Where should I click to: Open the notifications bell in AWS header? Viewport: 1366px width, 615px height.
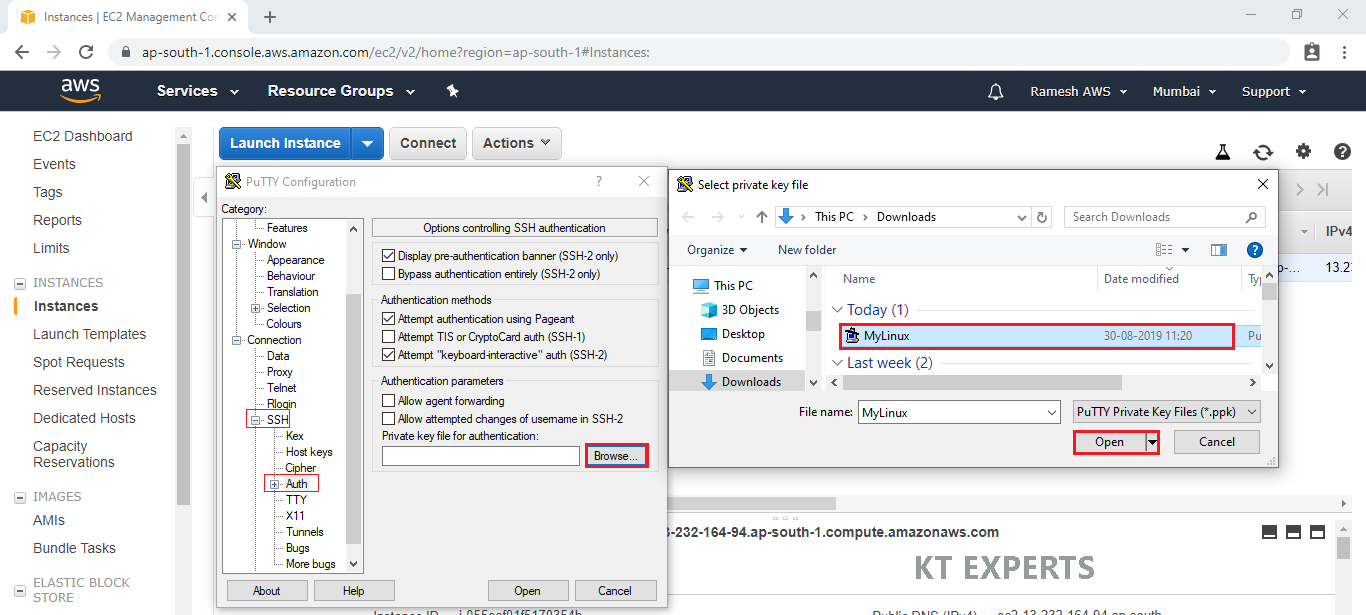click(x=995, y=91)
